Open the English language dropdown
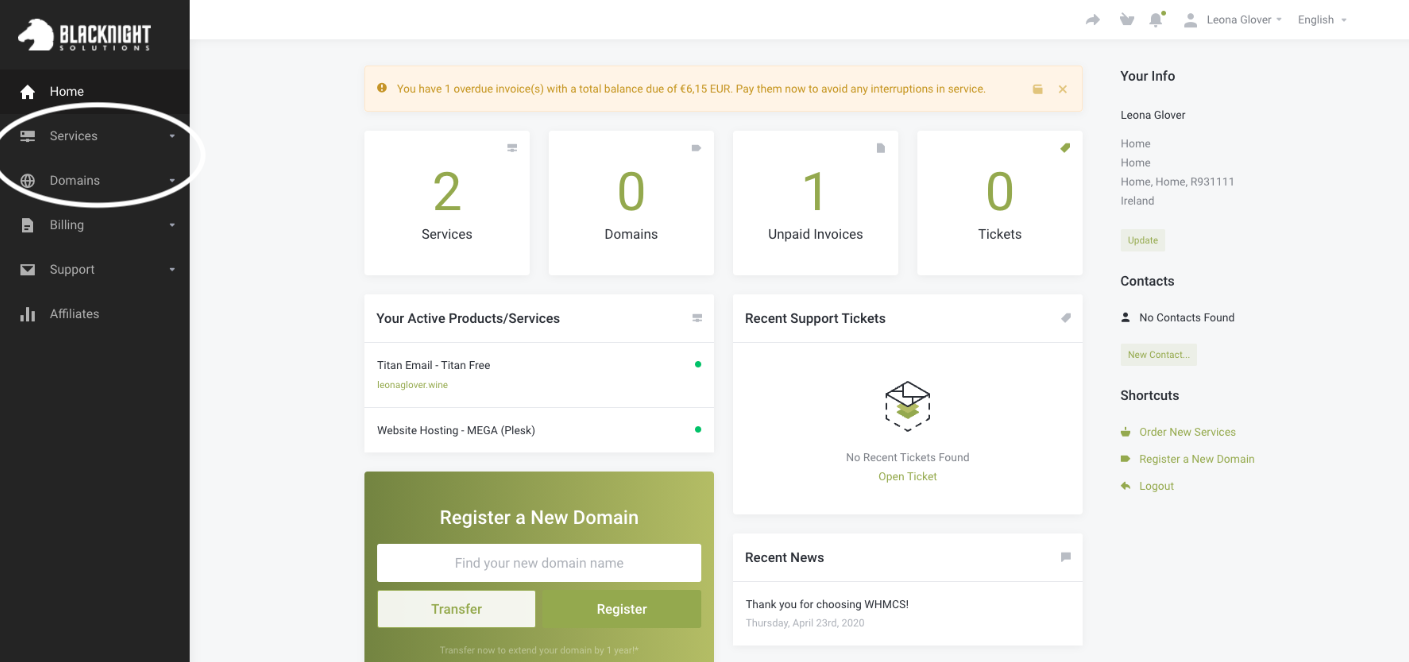The width and height of the screenshot is (1409, 662). coord(1321,20)
